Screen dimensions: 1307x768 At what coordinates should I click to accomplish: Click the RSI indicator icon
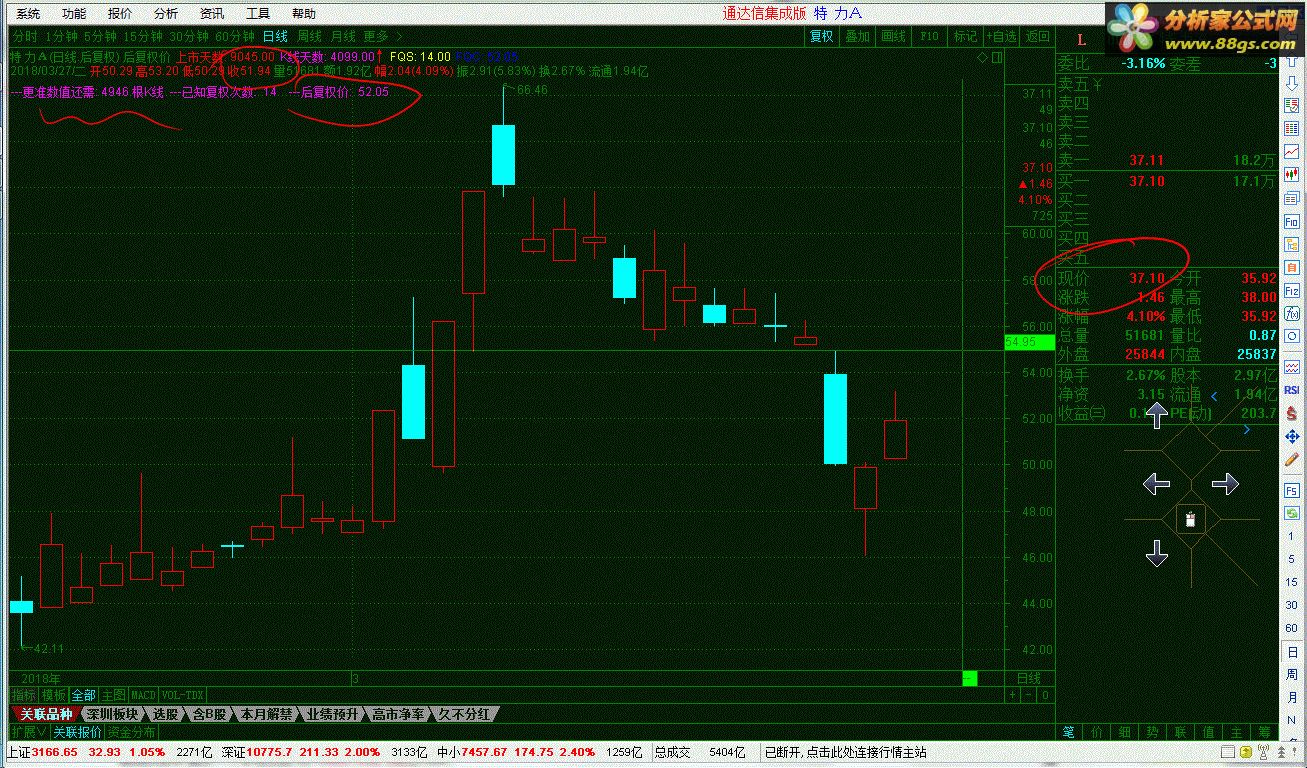(x=1292, y=389)
